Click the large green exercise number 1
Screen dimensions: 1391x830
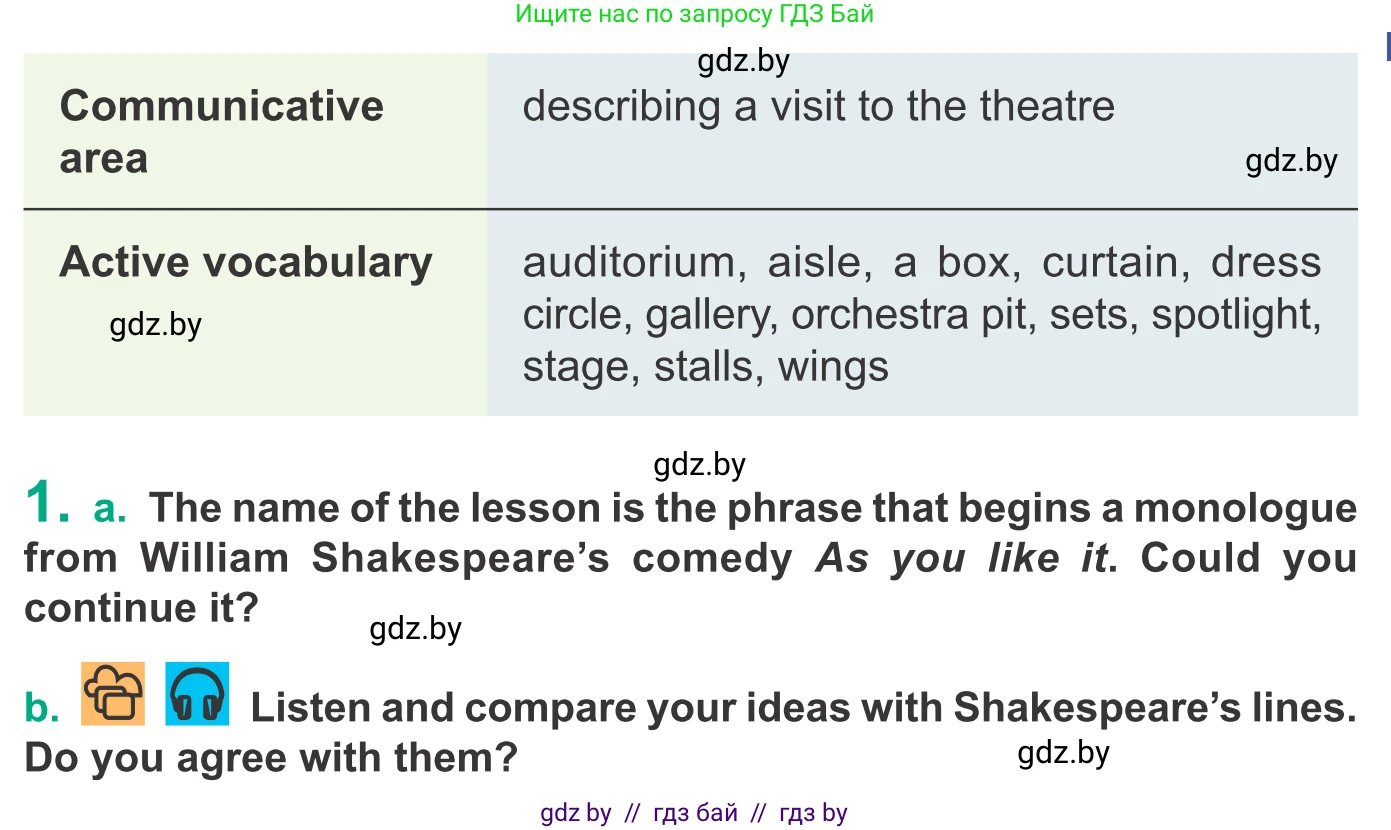[x=47, y=502]
